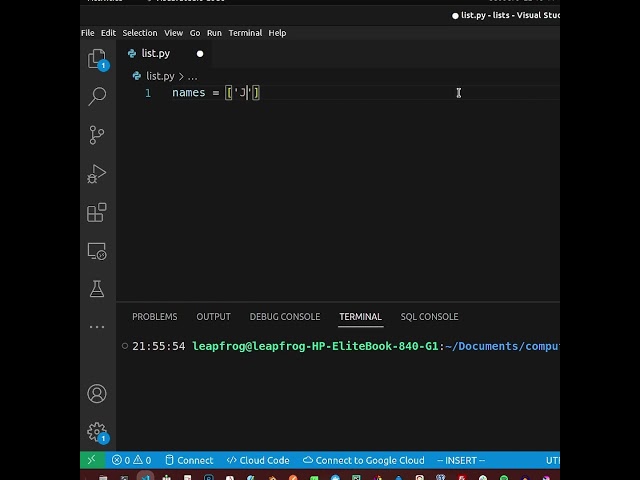Viewport: 640px width, 480px height.
Task: Switch to the SQL CONSOLE tab
Action: coord(429,317)
